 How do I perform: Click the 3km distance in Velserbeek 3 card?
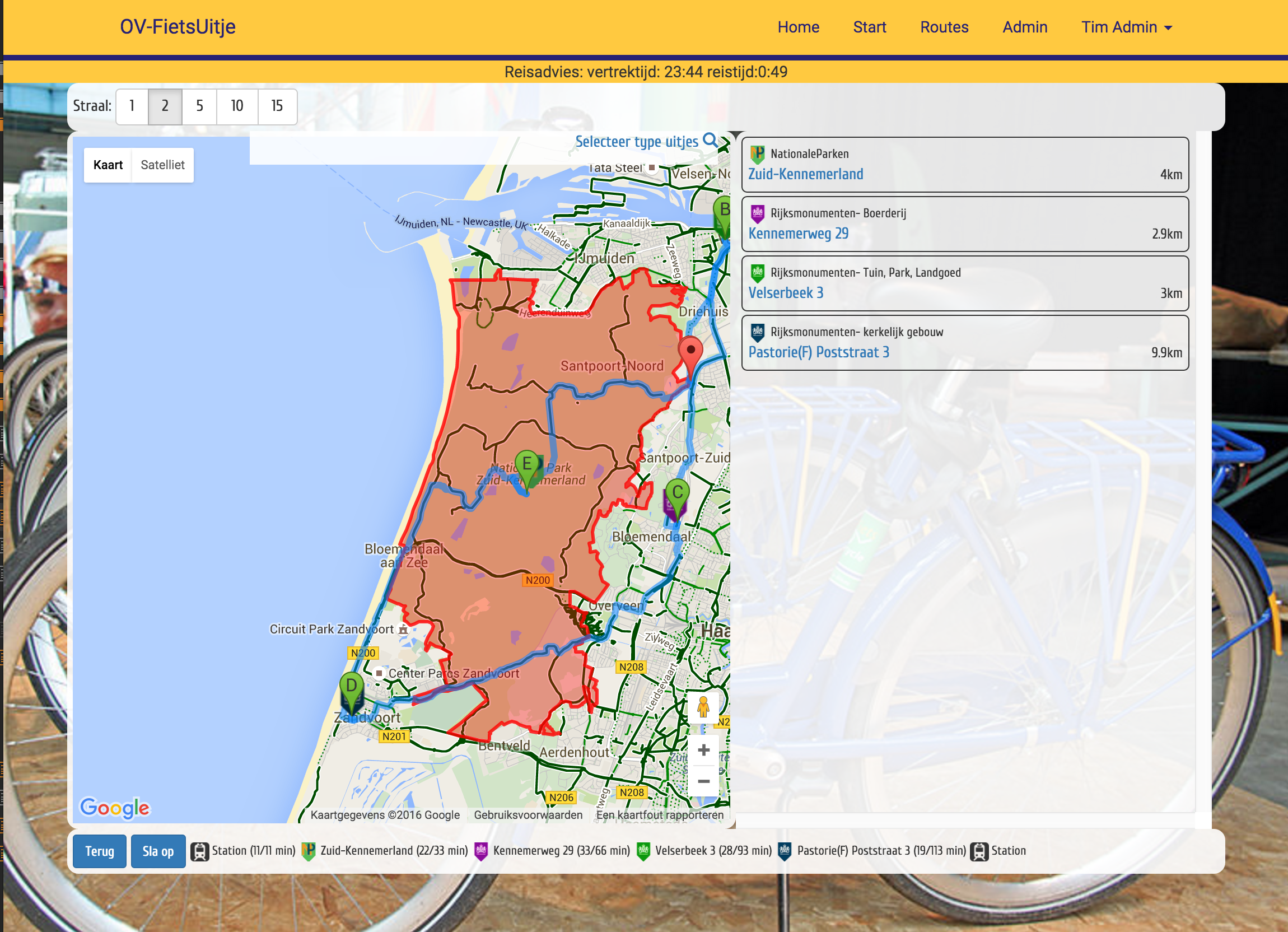click(x=1171, y=293)
